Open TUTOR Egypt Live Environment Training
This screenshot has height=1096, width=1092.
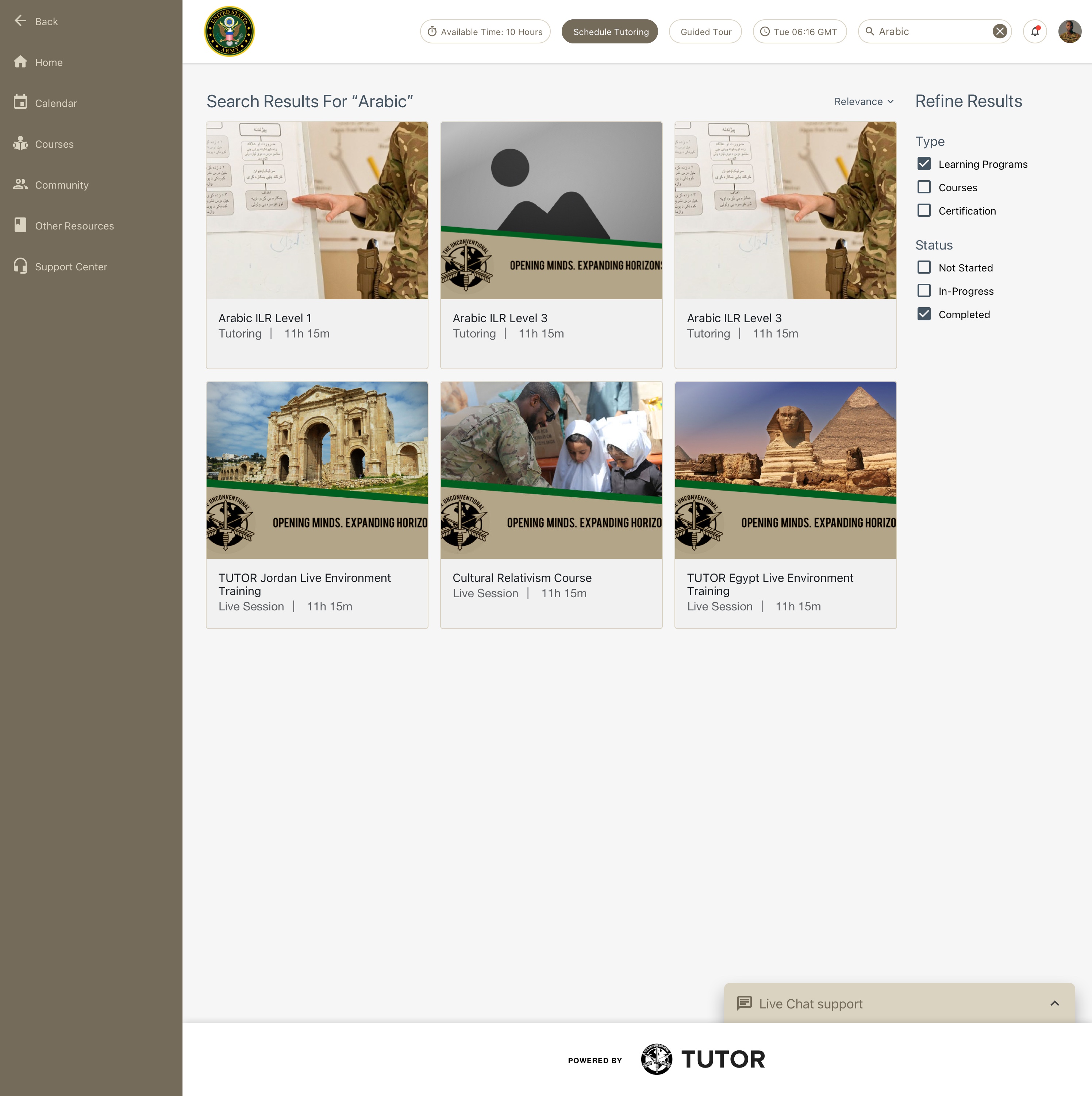785,505
